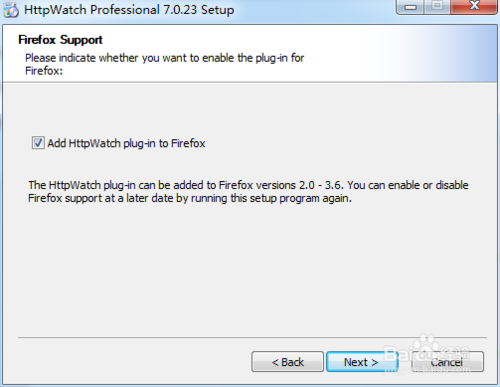The width and height of the screenshot is (500, 387).
Task: Close the setup wizard with the red X
Action: pyautogui.click(x=474, y=7)
